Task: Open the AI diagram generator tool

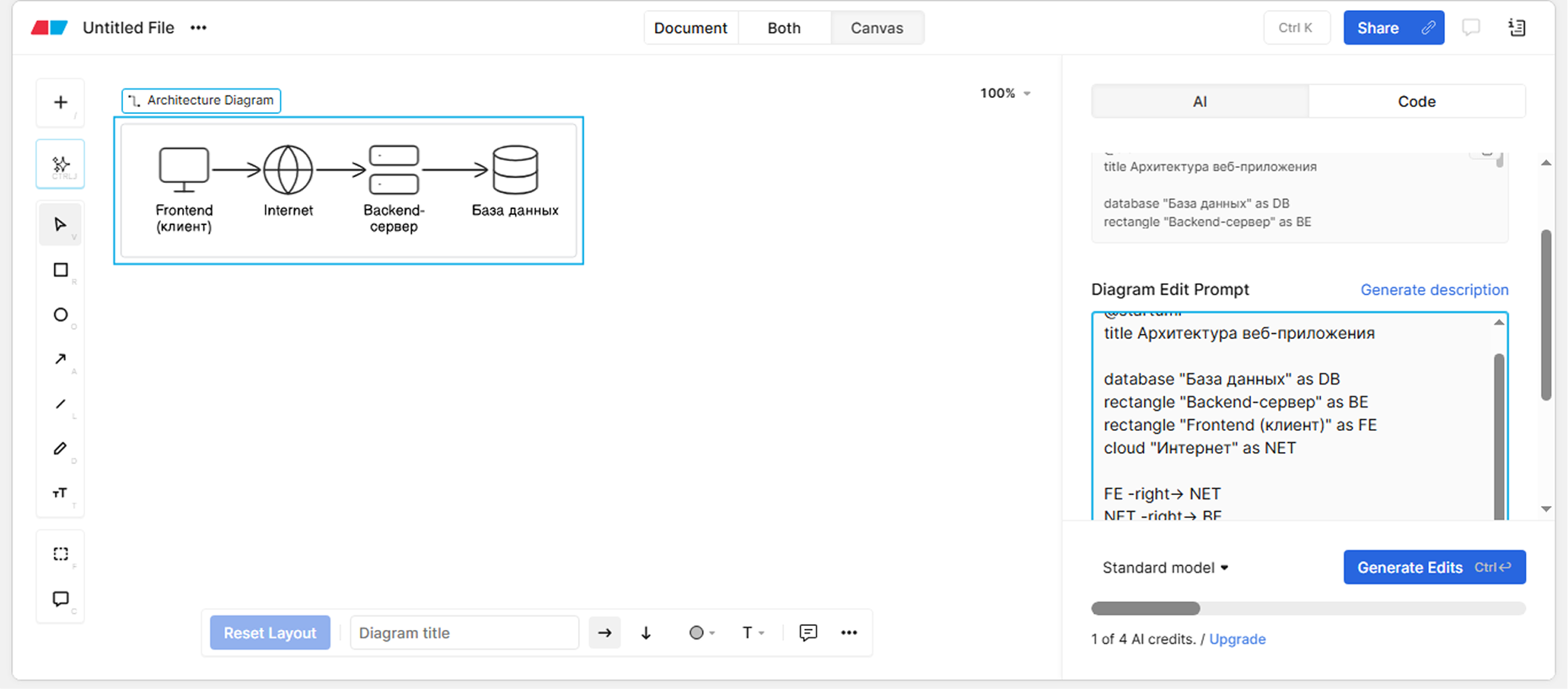Action: [61, 164]
